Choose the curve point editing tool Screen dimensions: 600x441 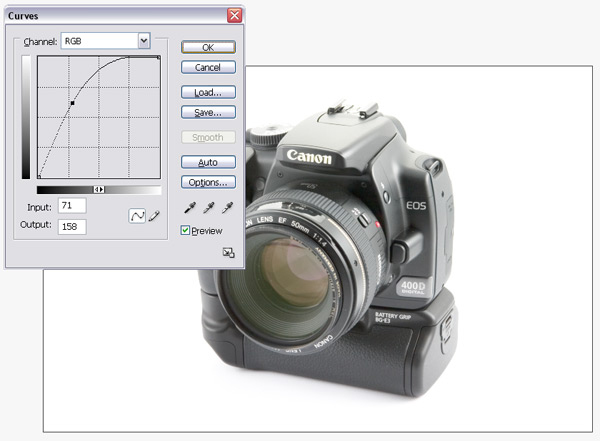(x=137, y=216)
